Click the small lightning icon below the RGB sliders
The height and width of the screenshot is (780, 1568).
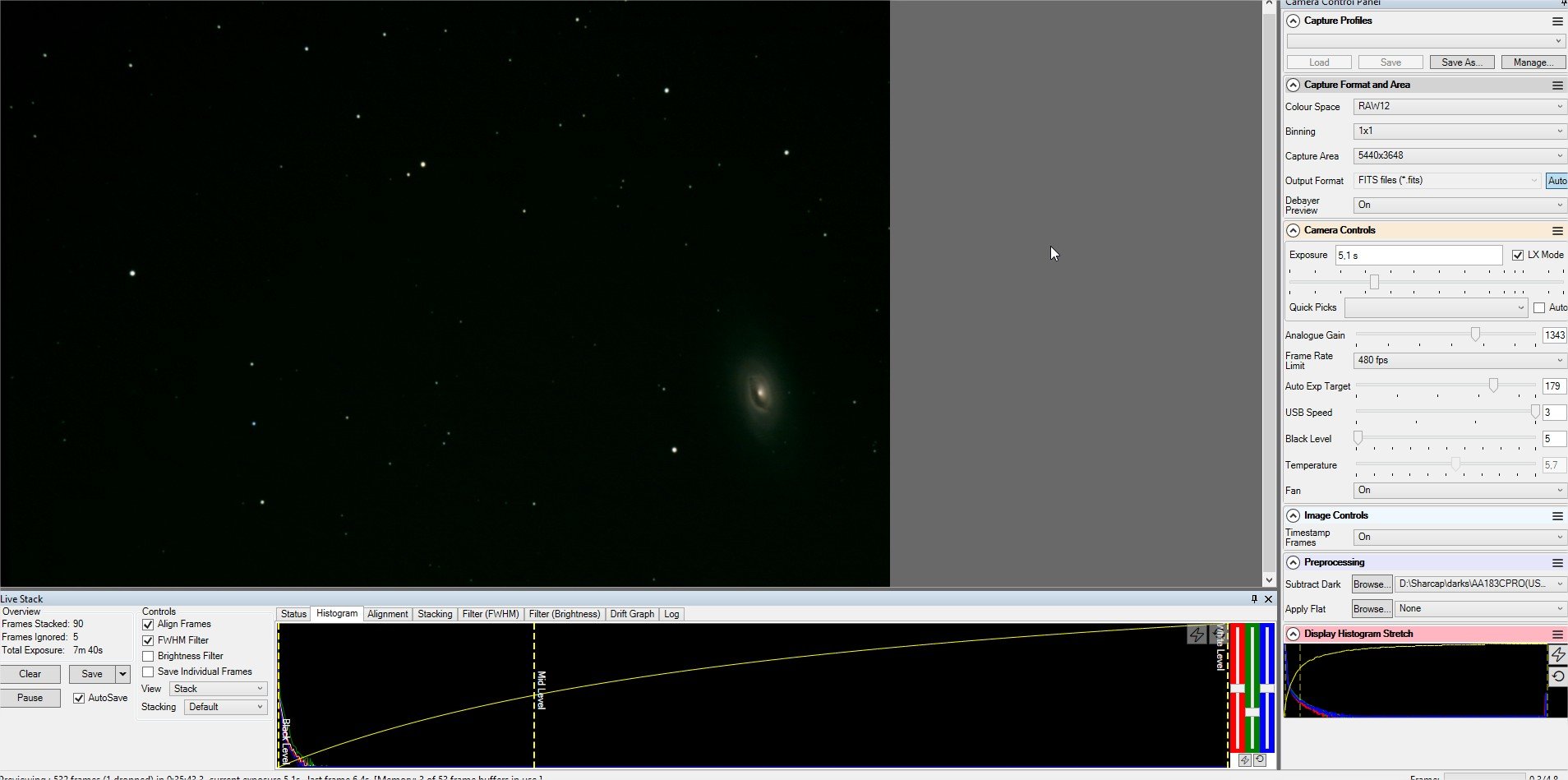click(x=1244, y=760)
